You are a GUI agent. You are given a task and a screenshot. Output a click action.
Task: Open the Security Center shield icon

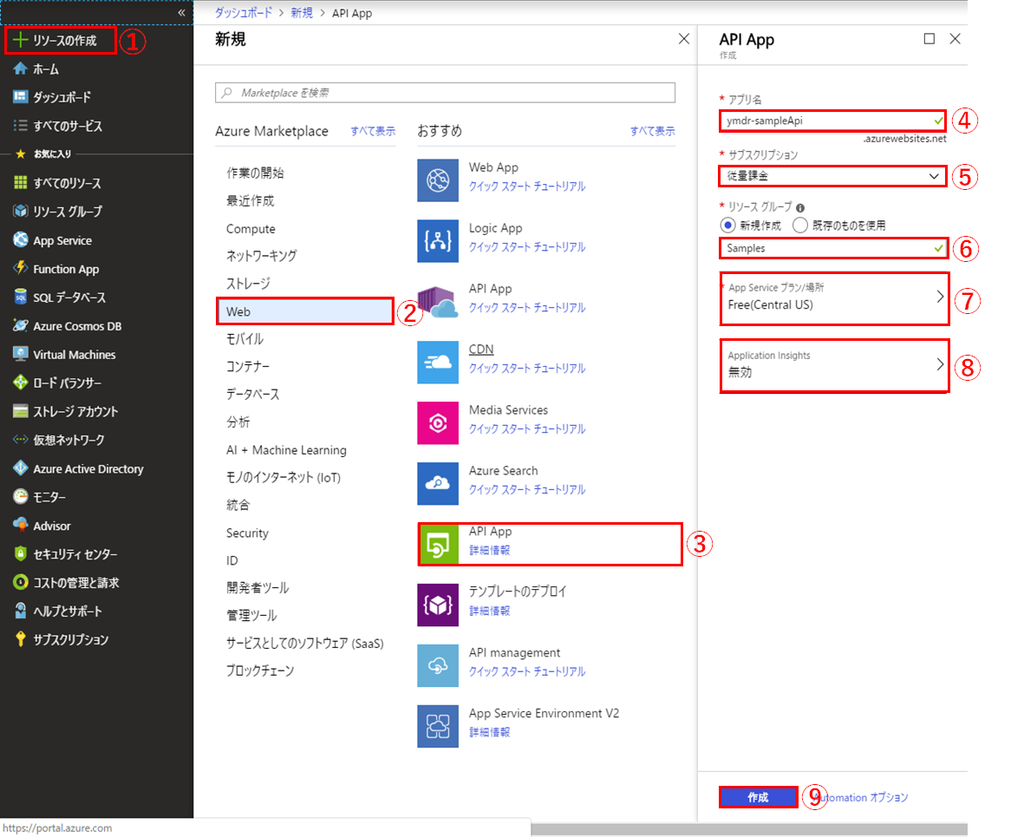pos(20,554)
